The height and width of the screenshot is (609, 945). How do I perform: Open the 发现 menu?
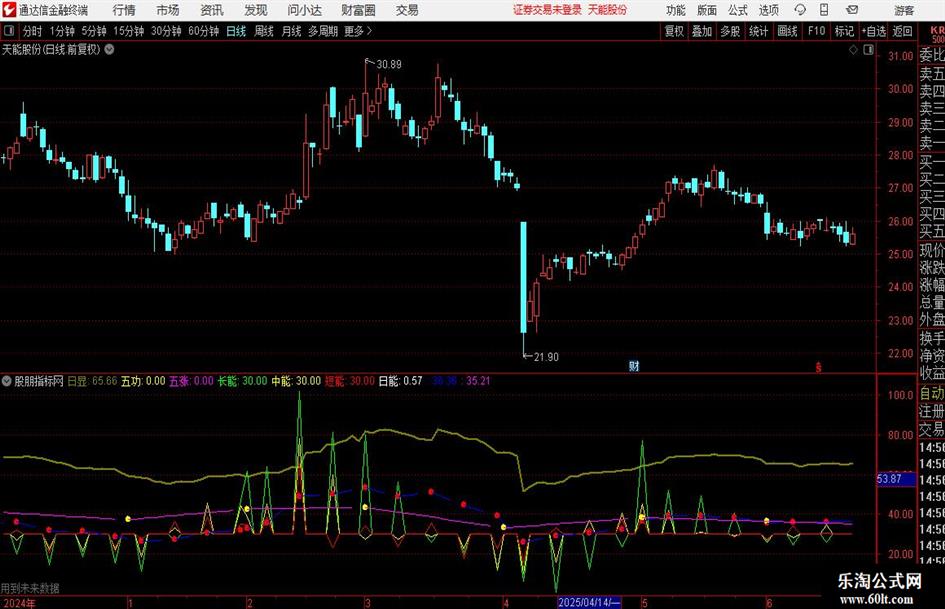tap(256, 10)
